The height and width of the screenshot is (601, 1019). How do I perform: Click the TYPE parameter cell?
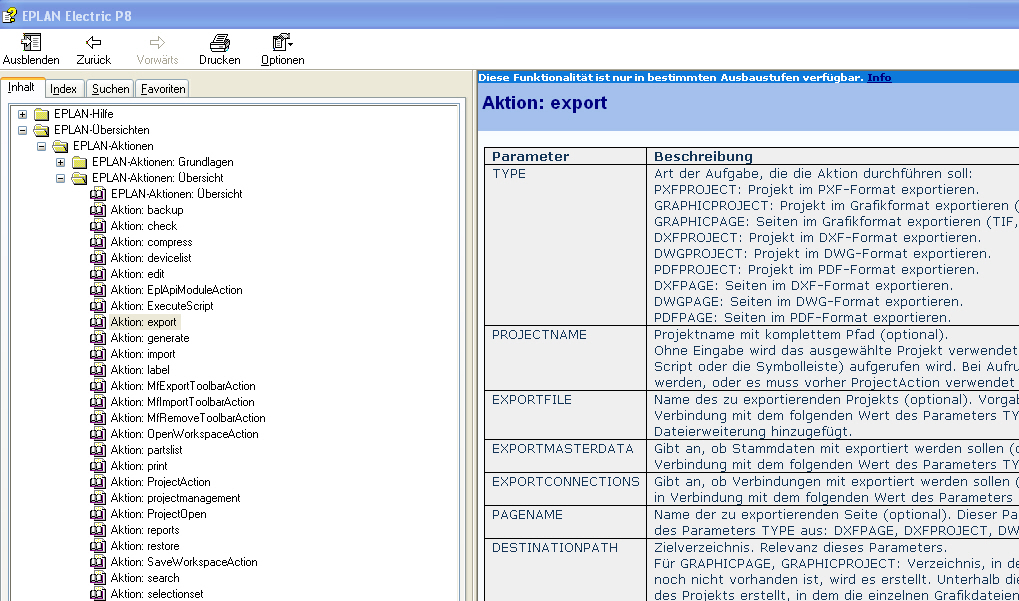coord(565,245)
